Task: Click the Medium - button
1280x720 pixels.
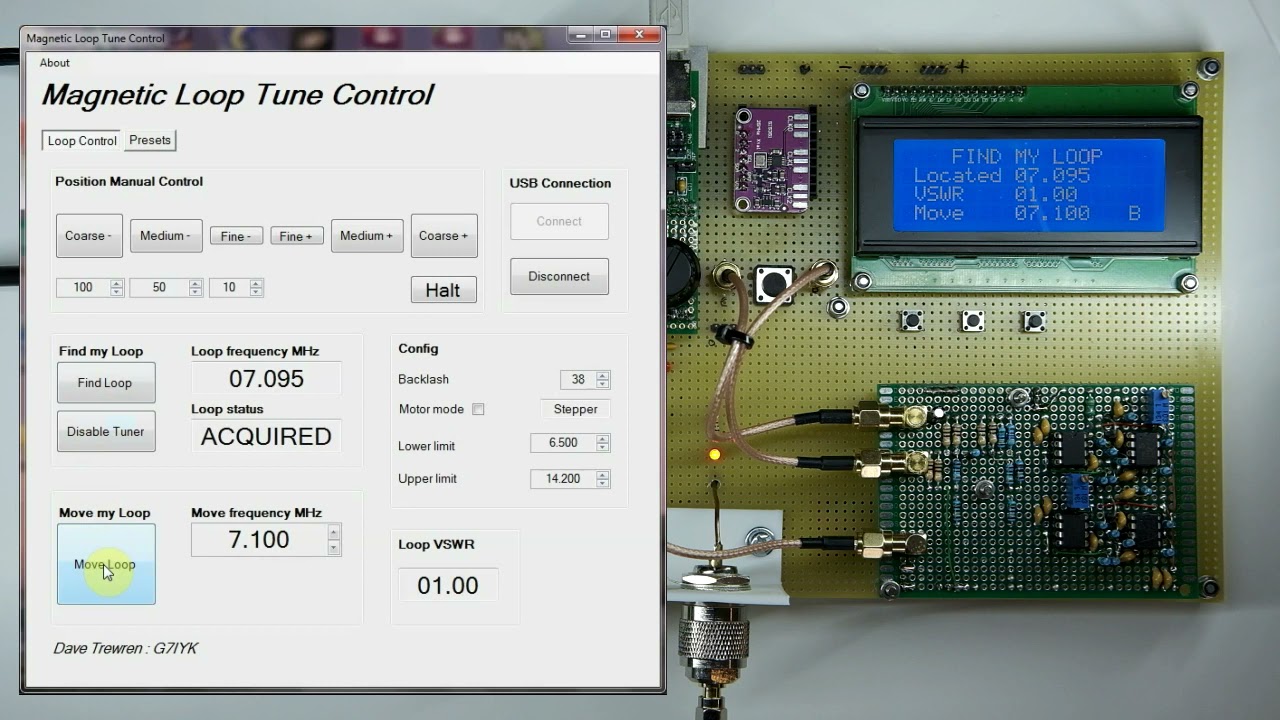Action: click(166, 236)
